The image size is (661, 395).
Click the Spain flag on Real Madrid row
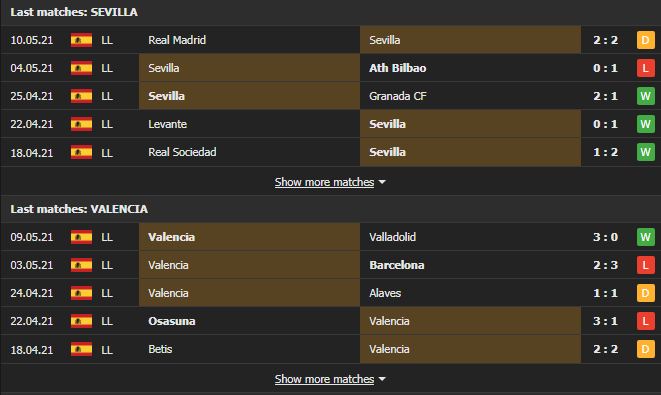(x=81, y=40)
